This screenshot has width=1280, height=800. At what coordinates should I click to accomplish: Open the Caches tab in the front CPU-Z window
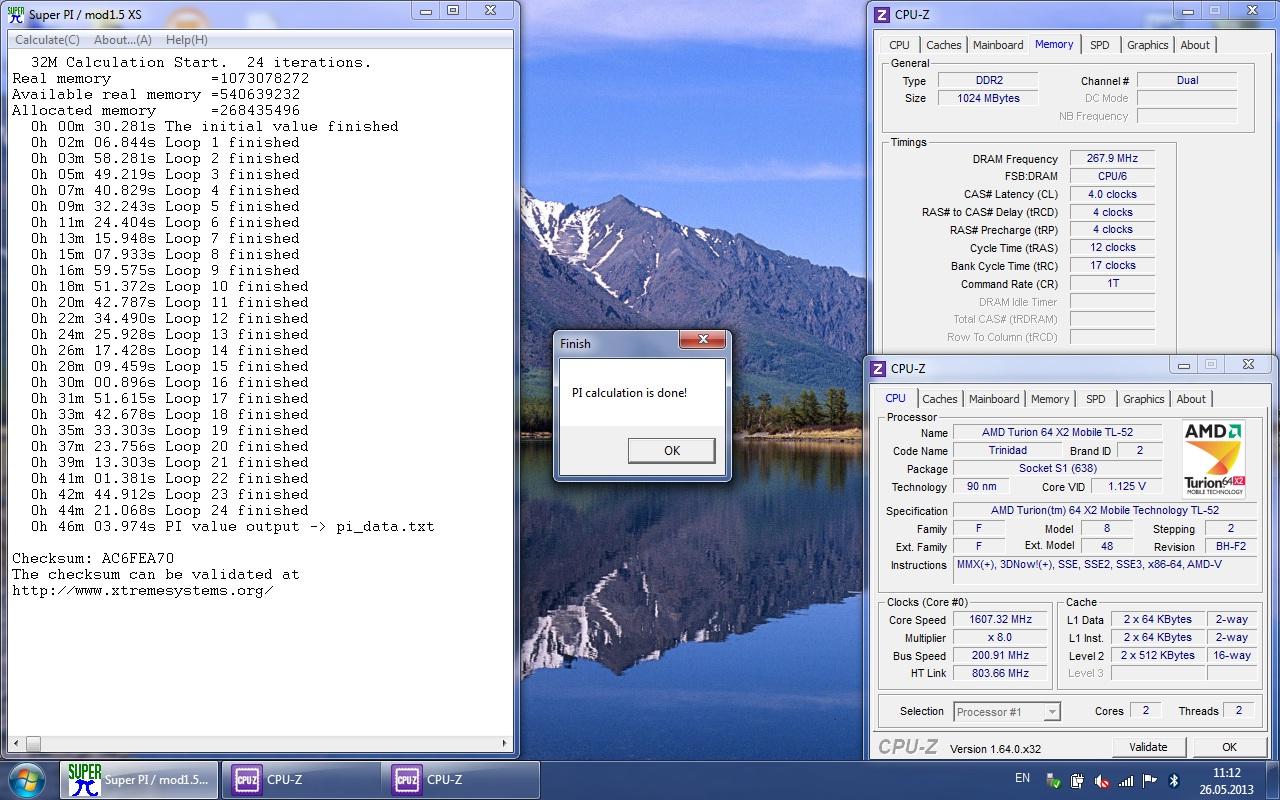click(x=939, y=399)
